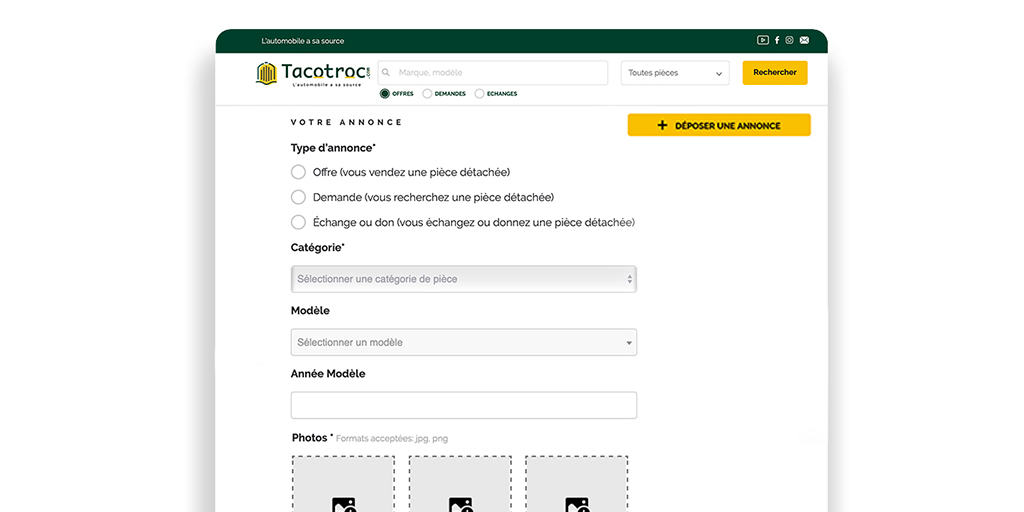The image size is (1024, 512).
Task: Click the Année Modèle input field
Action: coord(464,405)
